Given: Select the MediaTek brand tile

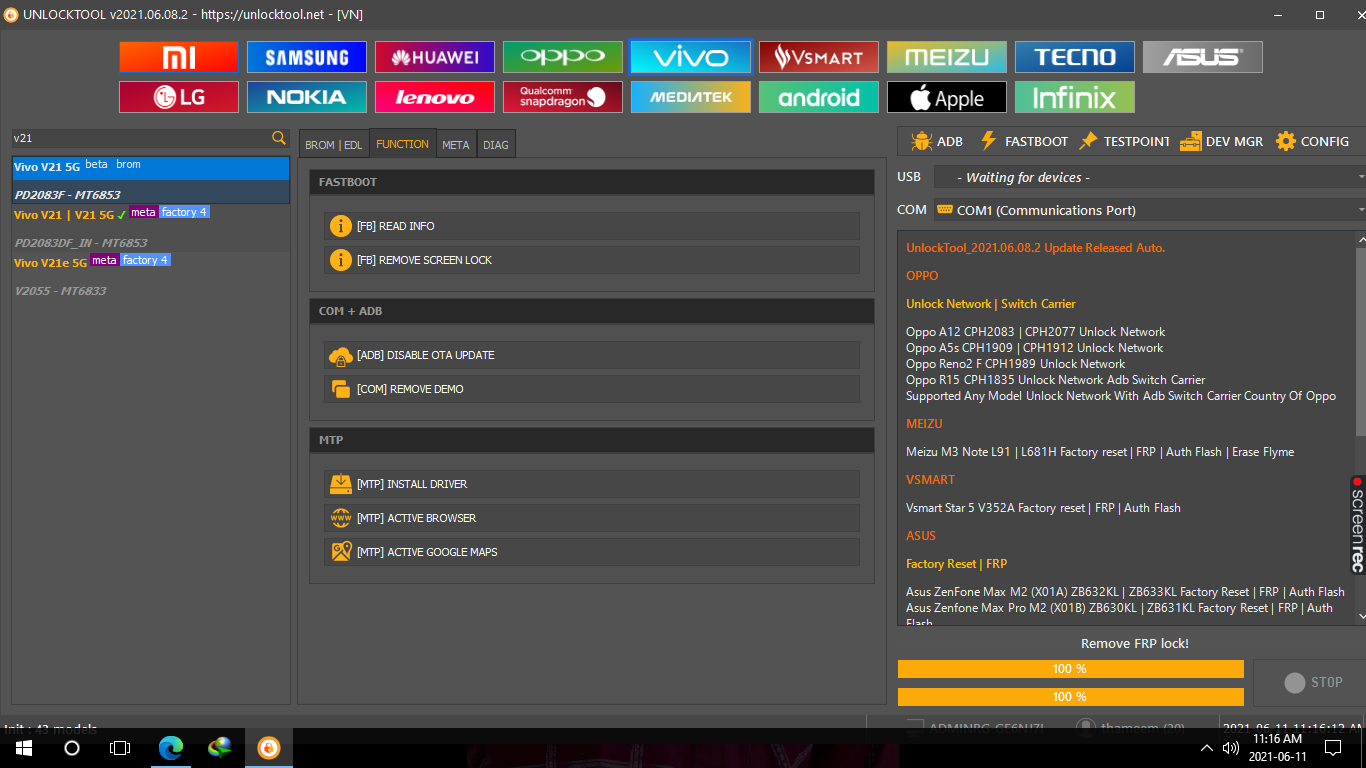Looking at the screenshot, I should click(691, 97).
